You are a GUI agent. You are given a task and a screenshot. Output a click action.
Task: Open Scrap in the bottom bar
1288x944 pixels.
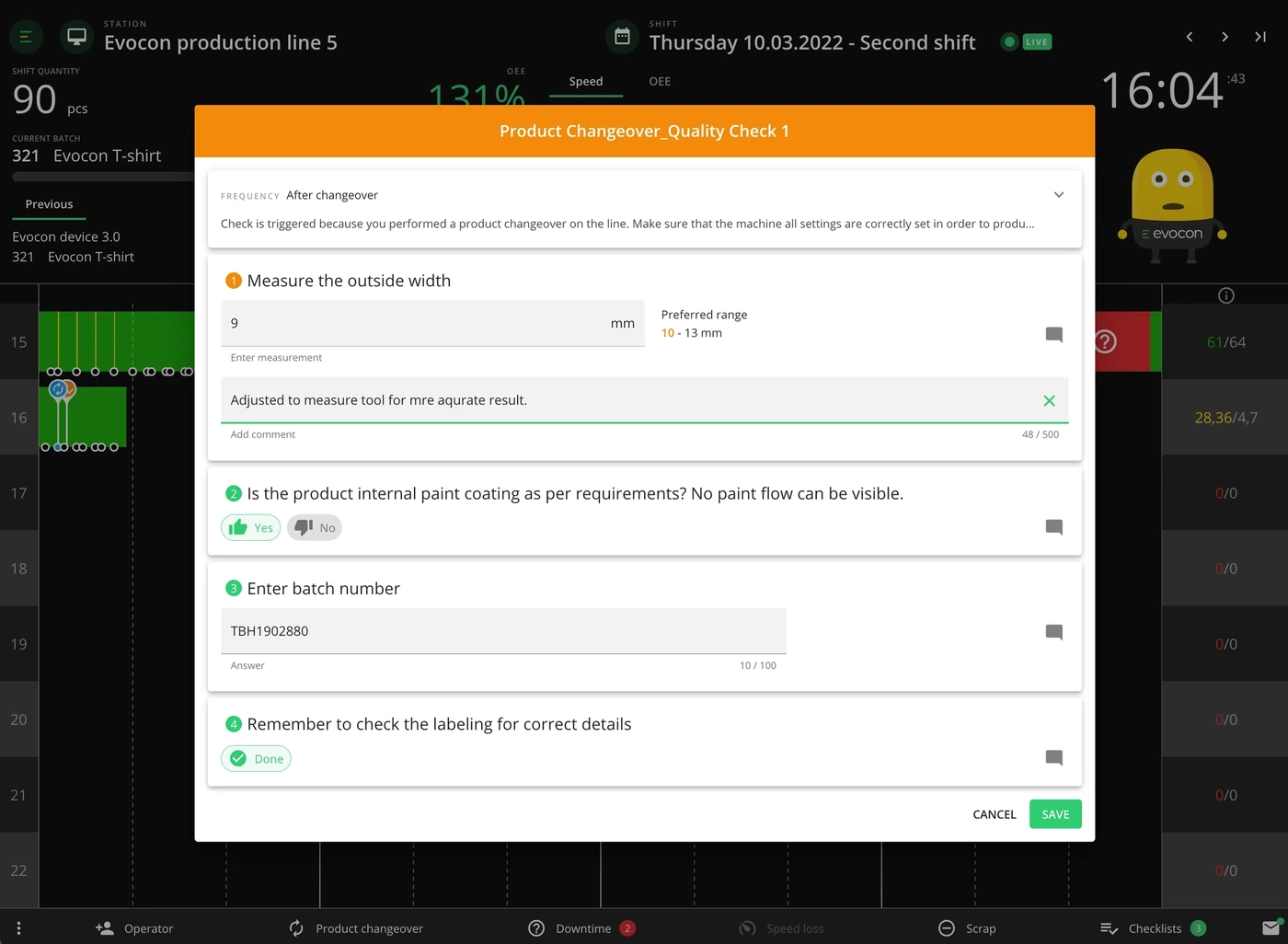[967, 928]
